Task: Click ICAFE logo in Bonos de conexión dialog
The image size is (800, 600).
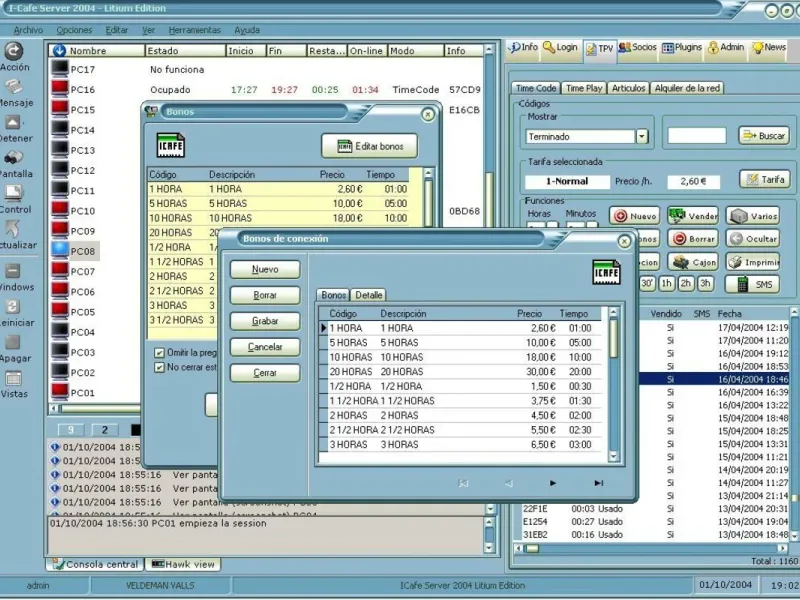Action: (x=606, y=272)
